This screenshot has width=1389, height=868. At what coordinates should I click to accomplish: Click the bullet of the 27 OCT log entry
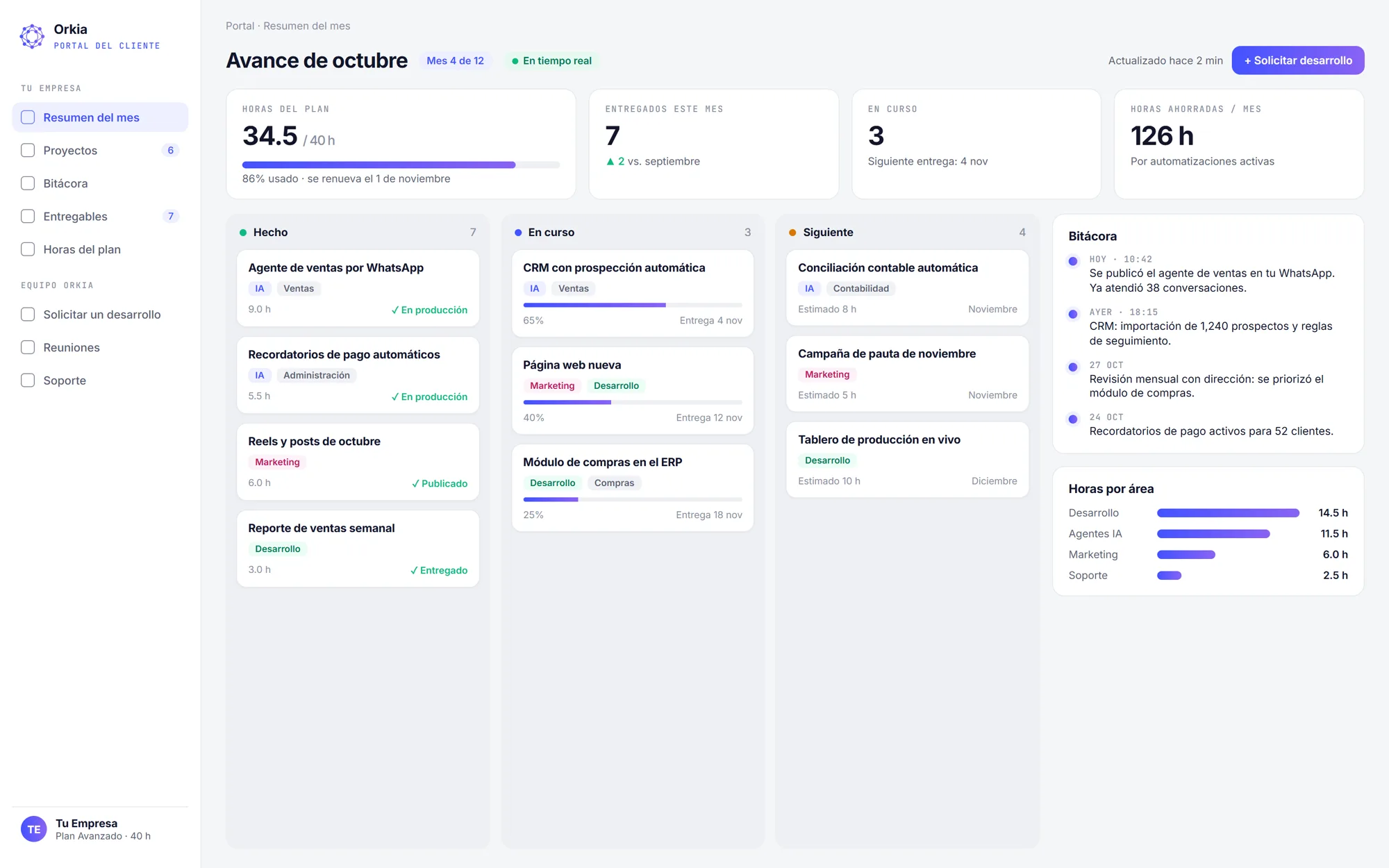[x=1073, y=367]
